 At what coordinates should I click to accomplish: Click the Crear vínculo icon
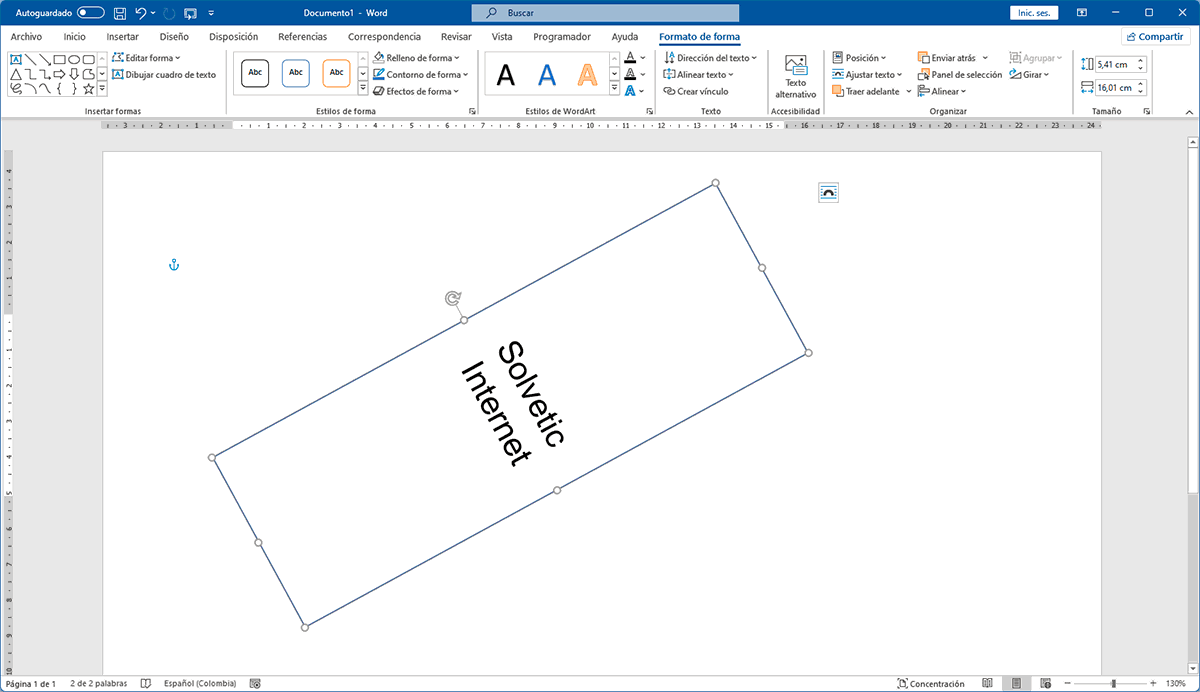pos(696,91)
